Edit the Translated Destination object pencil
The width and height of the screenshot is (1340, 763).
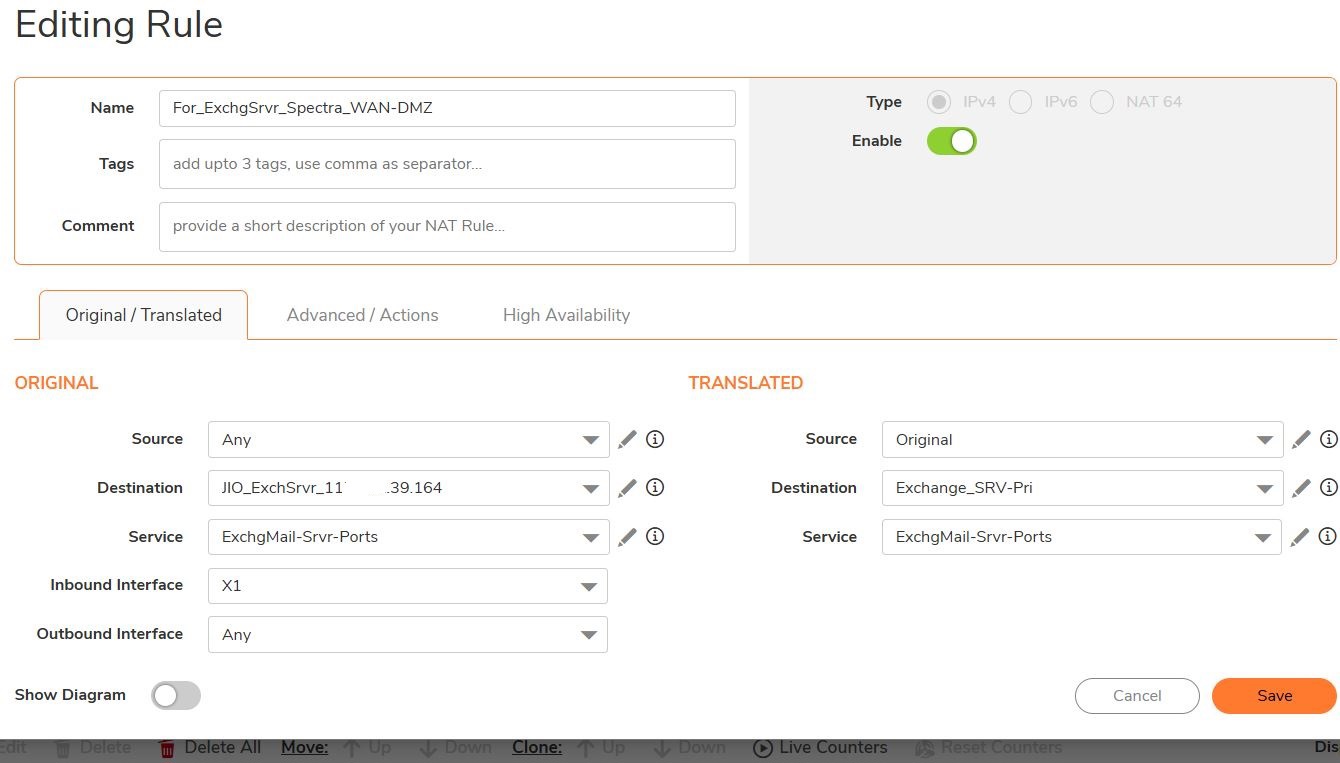coord(1301,488)
